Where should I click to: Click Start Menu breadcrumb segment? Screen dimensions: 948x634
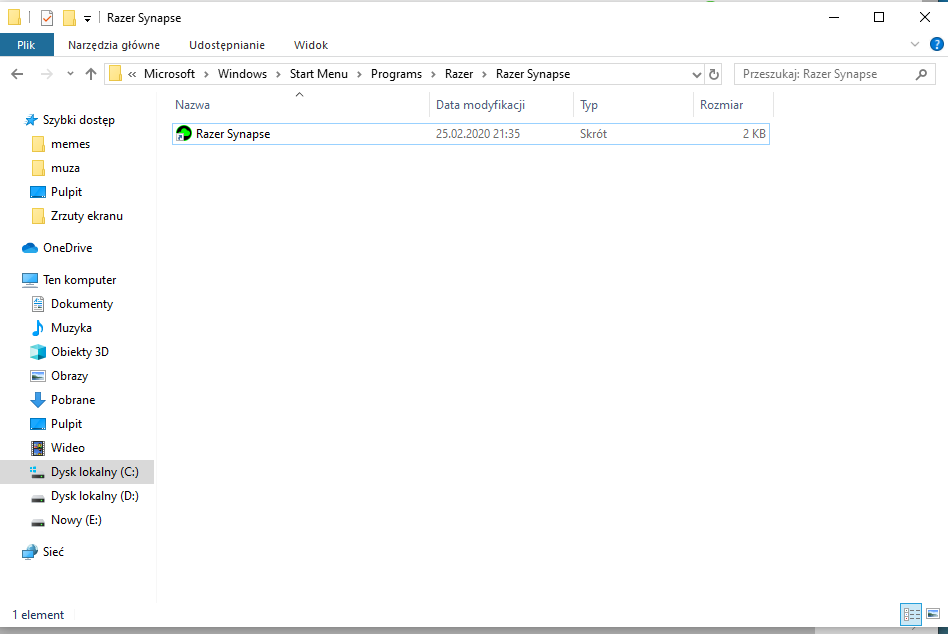[319, 74]
